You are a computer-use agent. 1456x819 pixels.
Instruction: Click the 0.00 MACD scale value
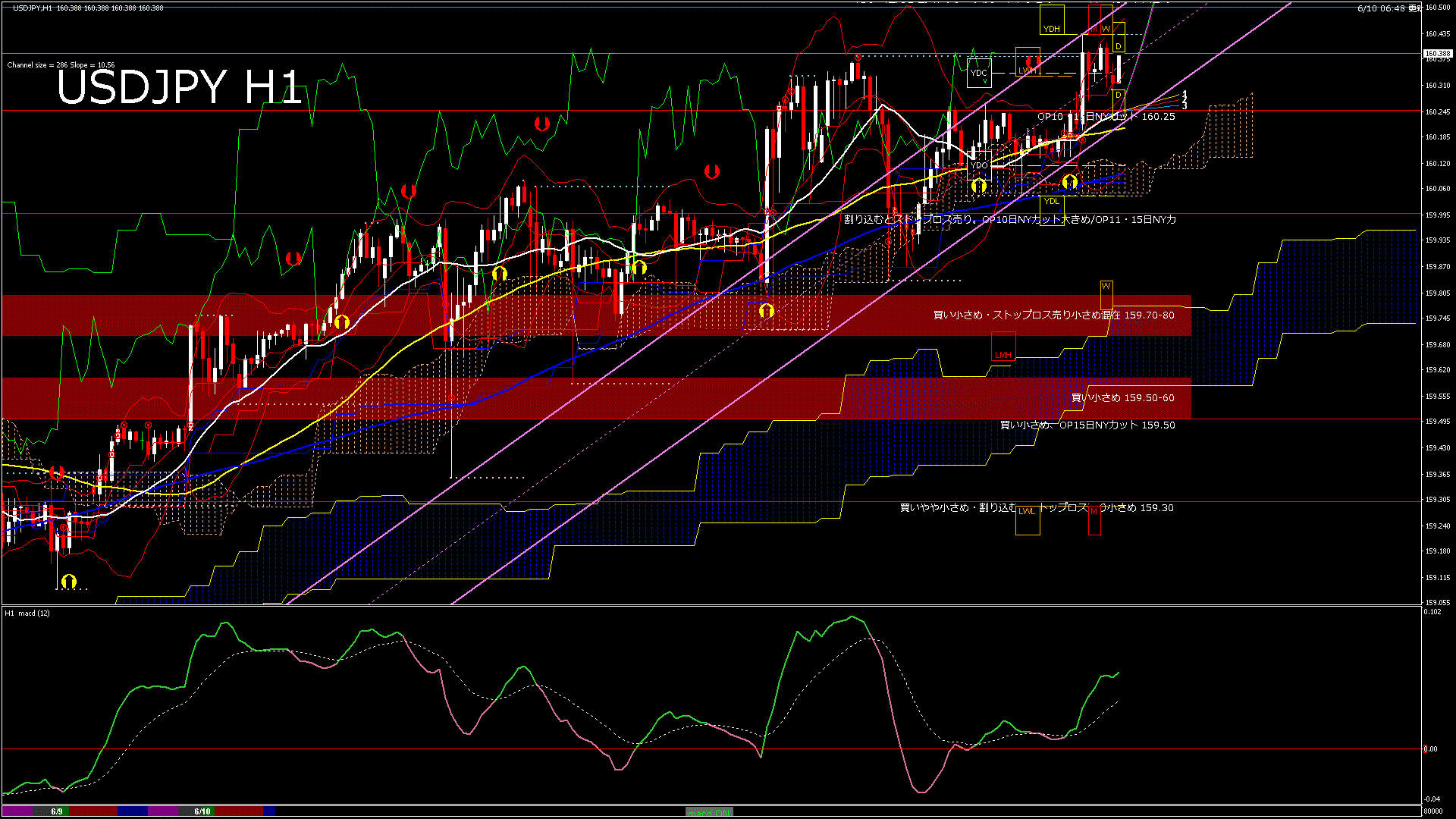1430,749
